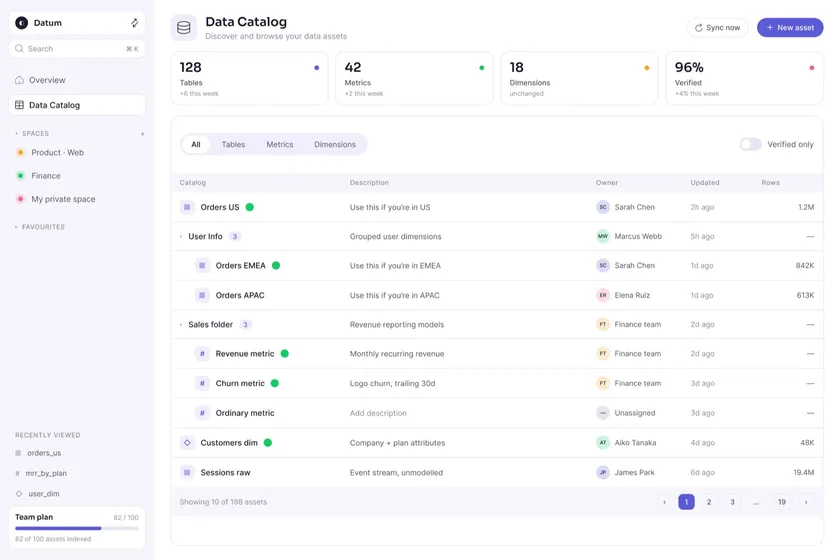Switch to the Metrics tab

coord(280,145)
